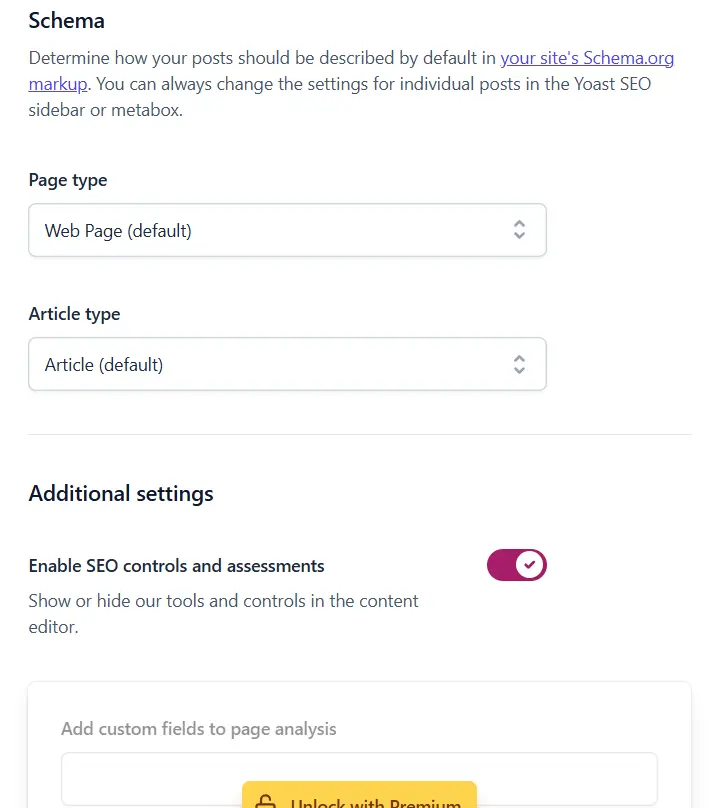Click the "Page type" field label
Viewport: 716px width, 808px height.
click(x=68, y=180)
